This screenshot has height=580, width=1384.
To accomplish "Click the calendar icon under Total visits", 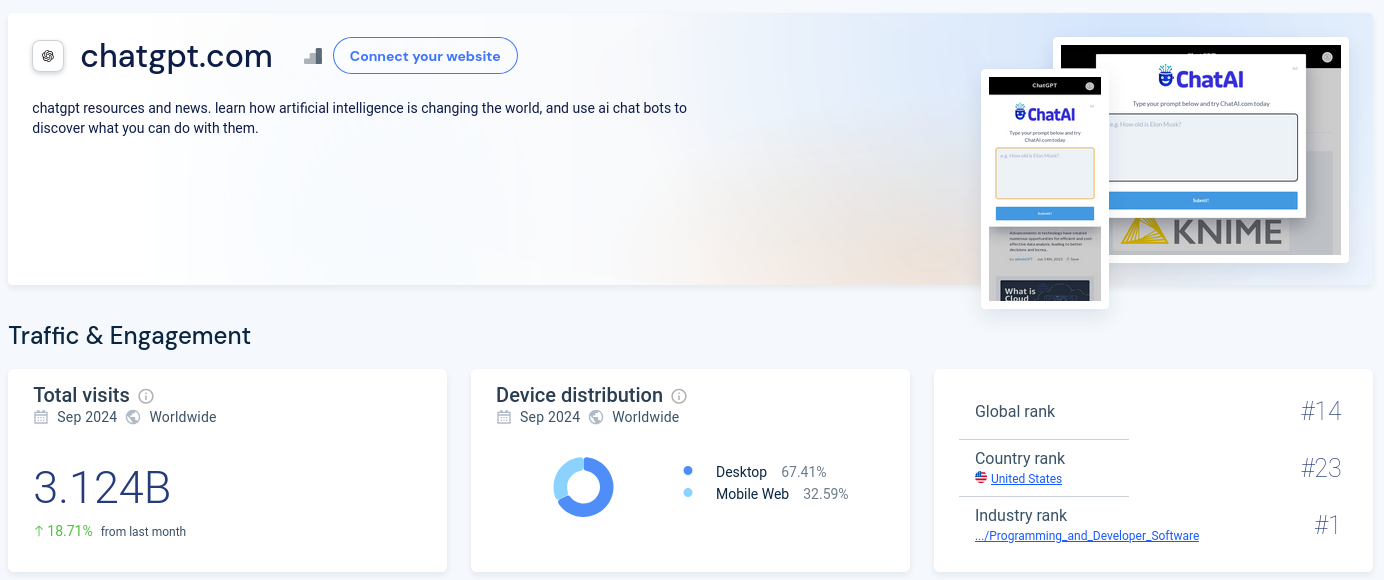I will click(x=41, y=417).
